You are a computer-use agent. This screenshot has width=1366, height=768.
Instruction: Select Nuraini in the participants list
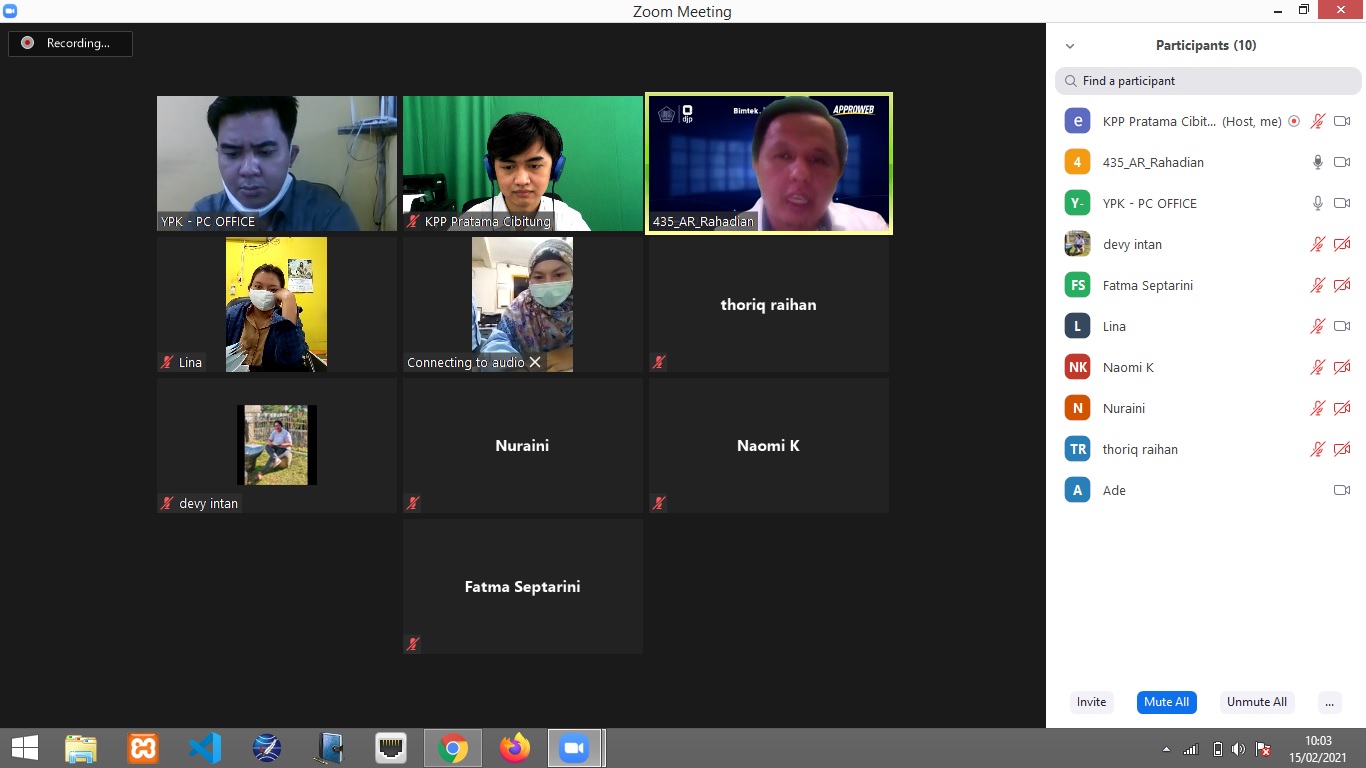1124,408
